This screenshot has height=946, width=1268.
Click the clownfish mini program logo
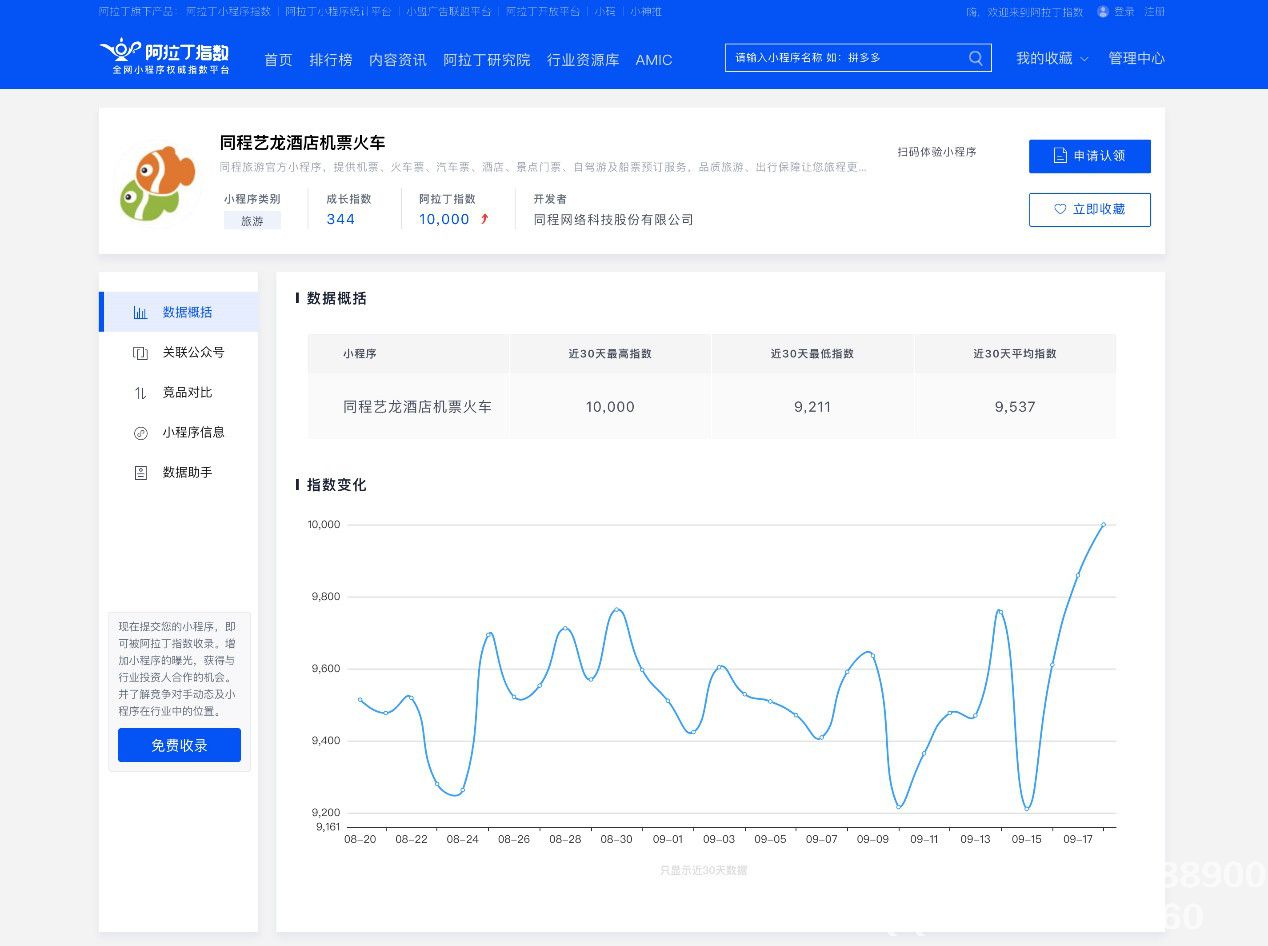[157, 183]
